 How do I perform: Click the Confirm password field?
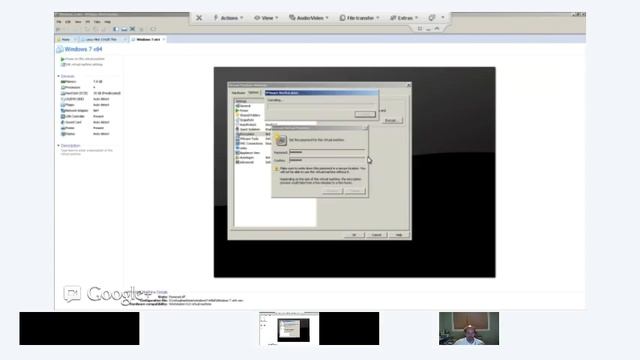tap(327, 160)
